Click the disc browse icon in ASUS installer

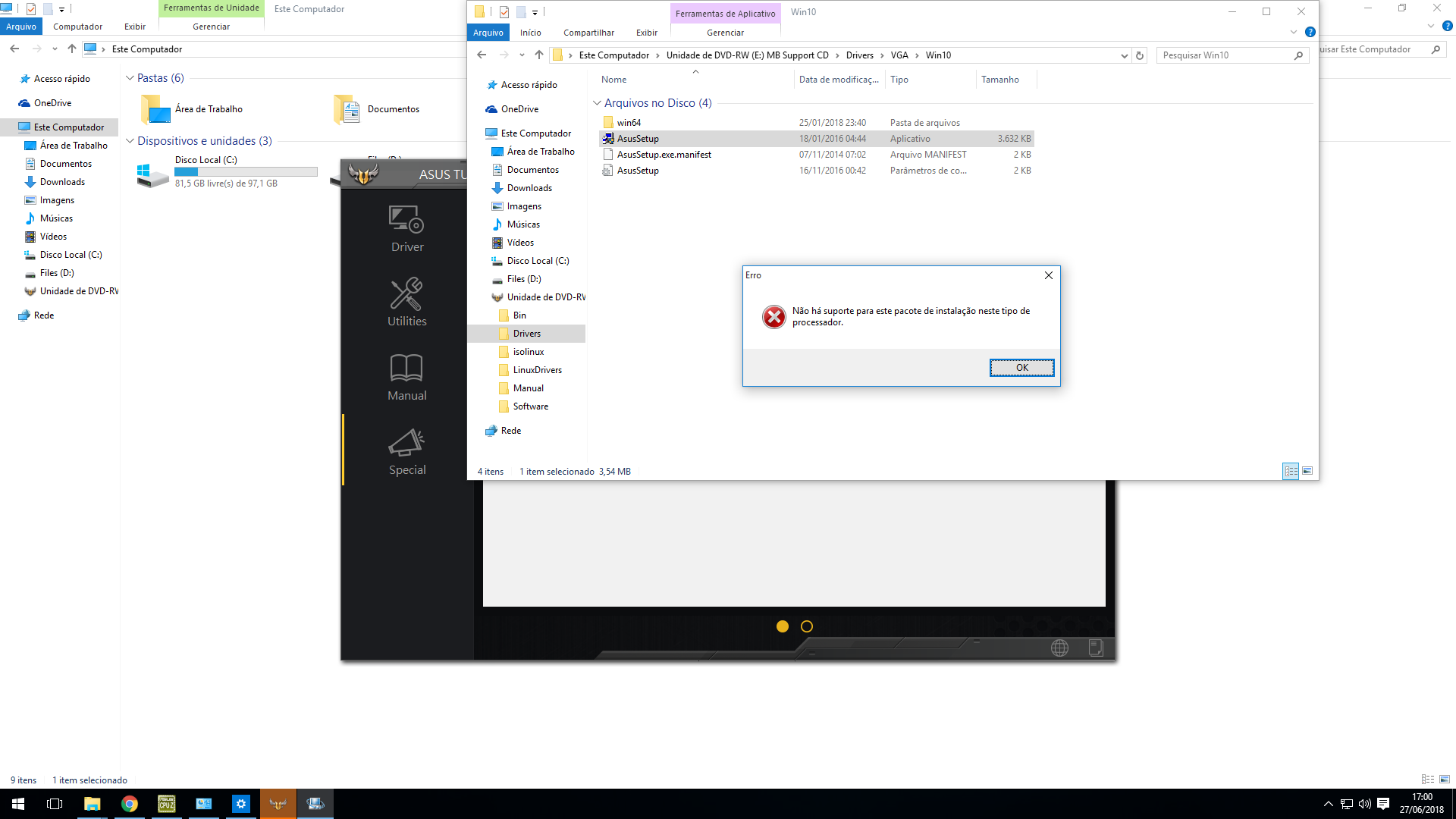(x=1096, y=648)
